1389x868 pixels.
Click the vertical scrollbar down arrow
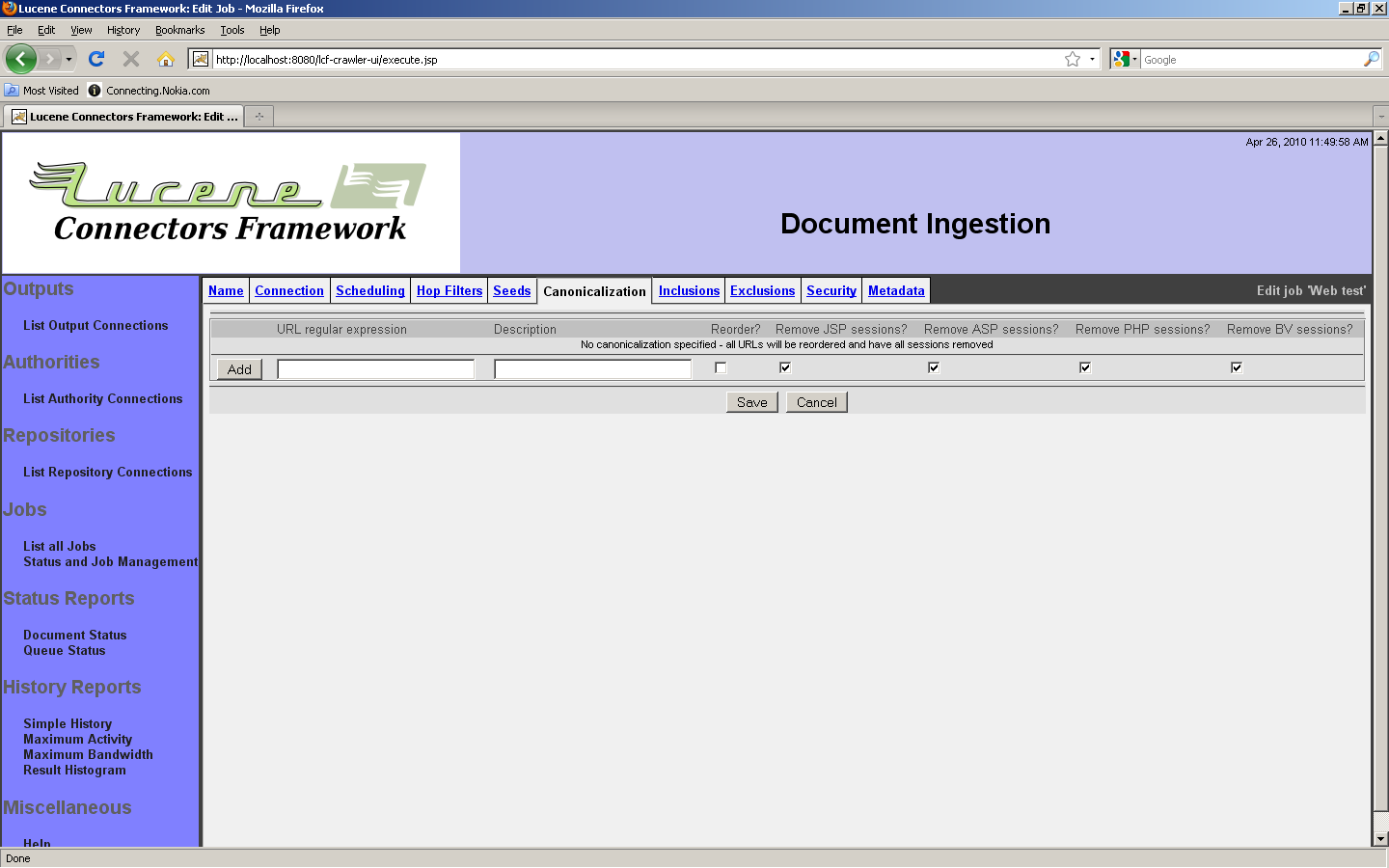click(x=1380, y=839)
